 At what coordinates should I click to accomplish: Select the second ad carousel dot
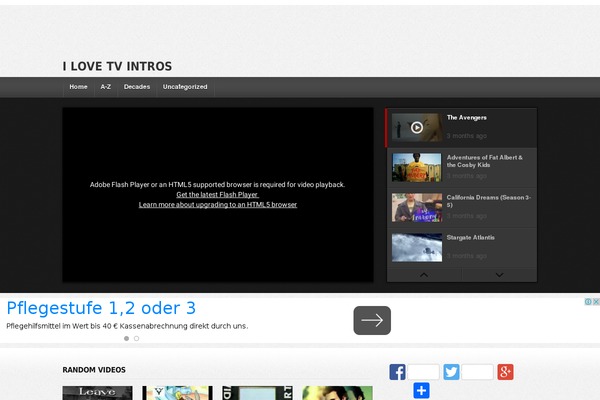point(136,338)
